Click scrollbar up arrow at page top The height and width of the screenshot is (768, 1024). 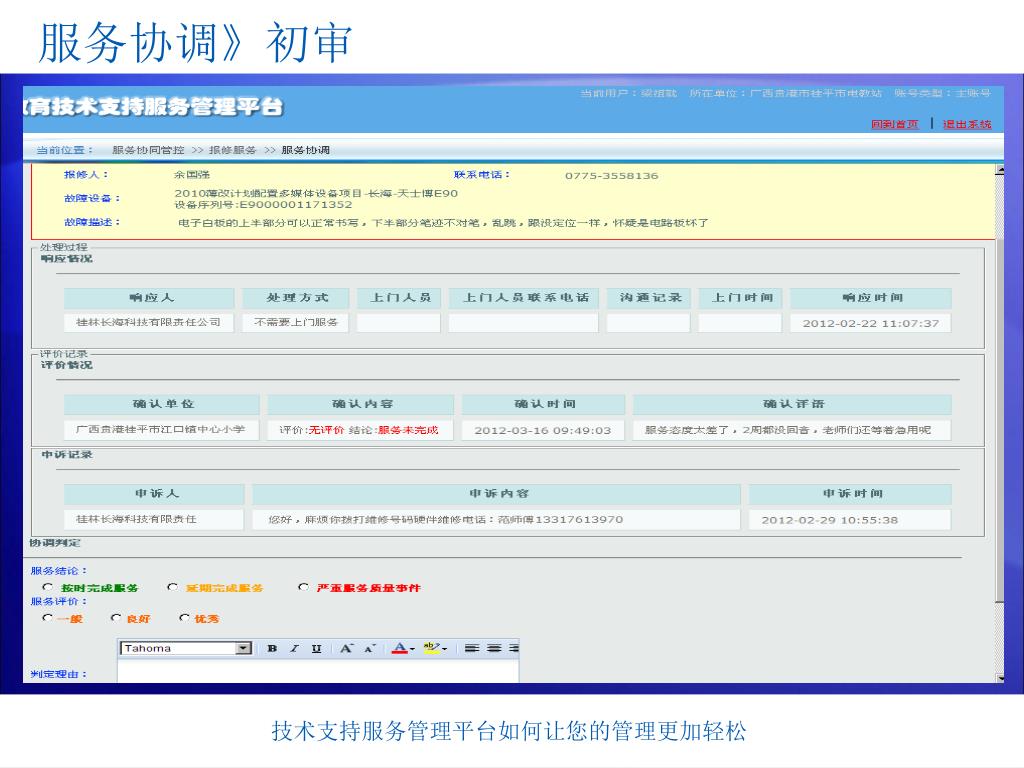[x=1000, y=170]
